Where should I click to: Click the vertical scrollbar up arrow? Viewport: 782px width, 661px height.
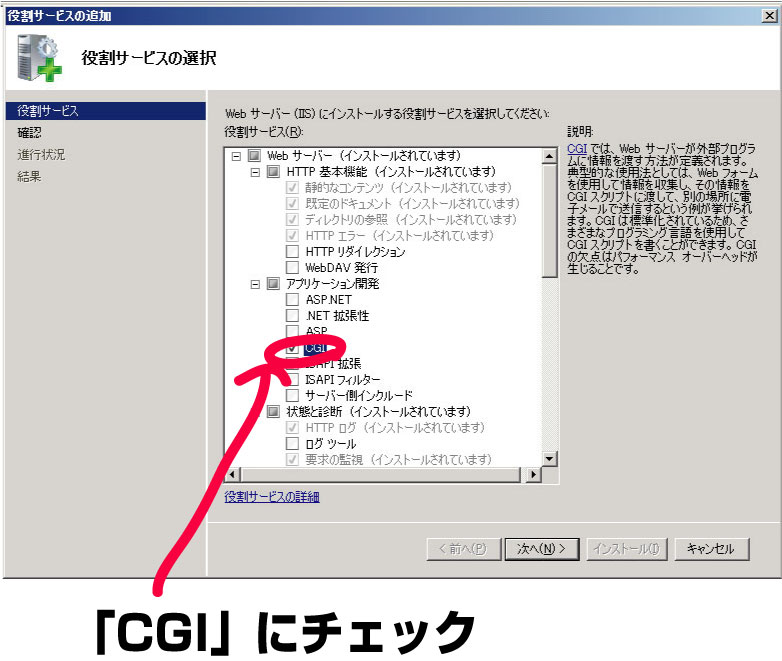click(550, 156)
